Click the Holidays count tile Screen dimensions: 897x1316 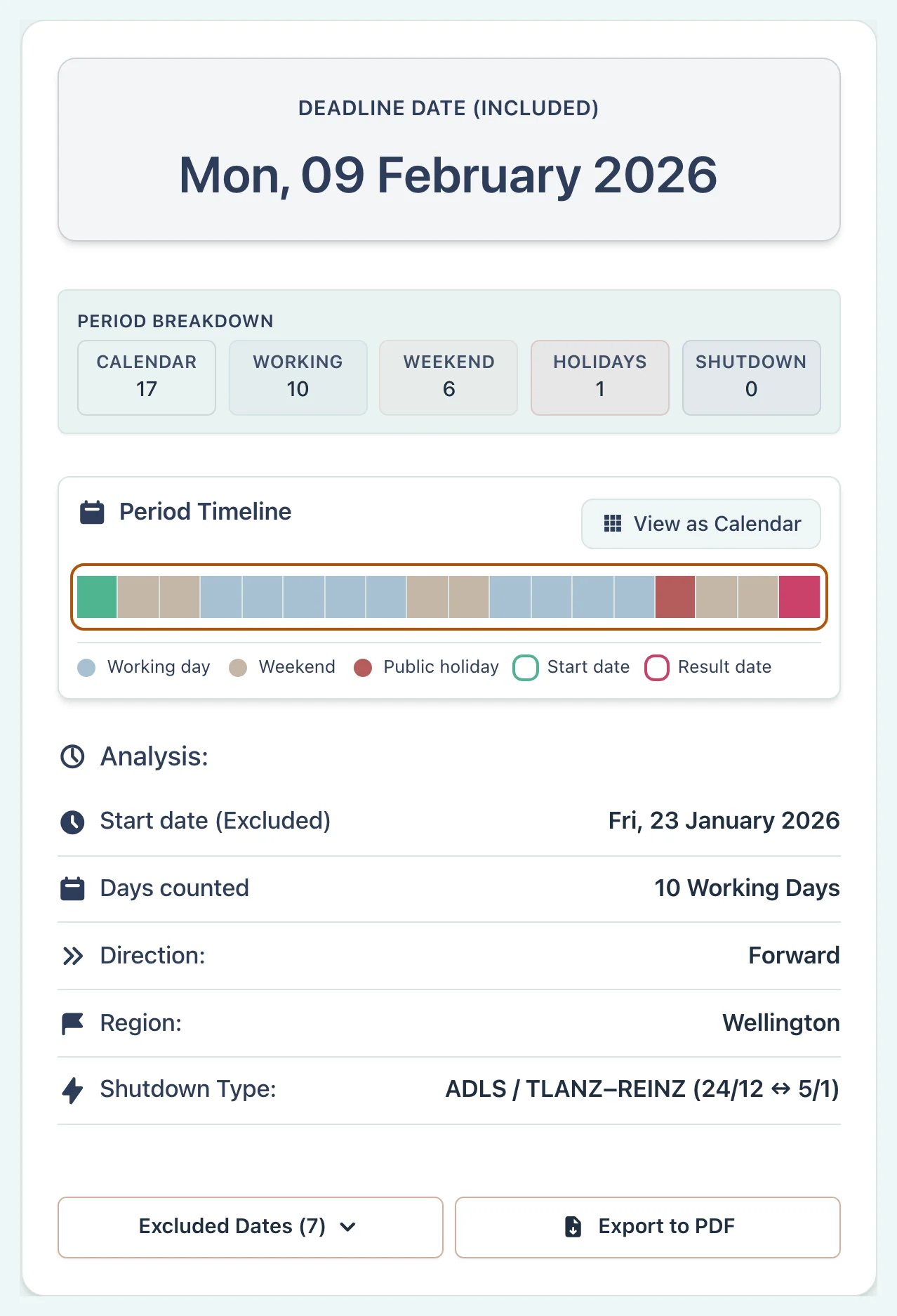(600, 378)
